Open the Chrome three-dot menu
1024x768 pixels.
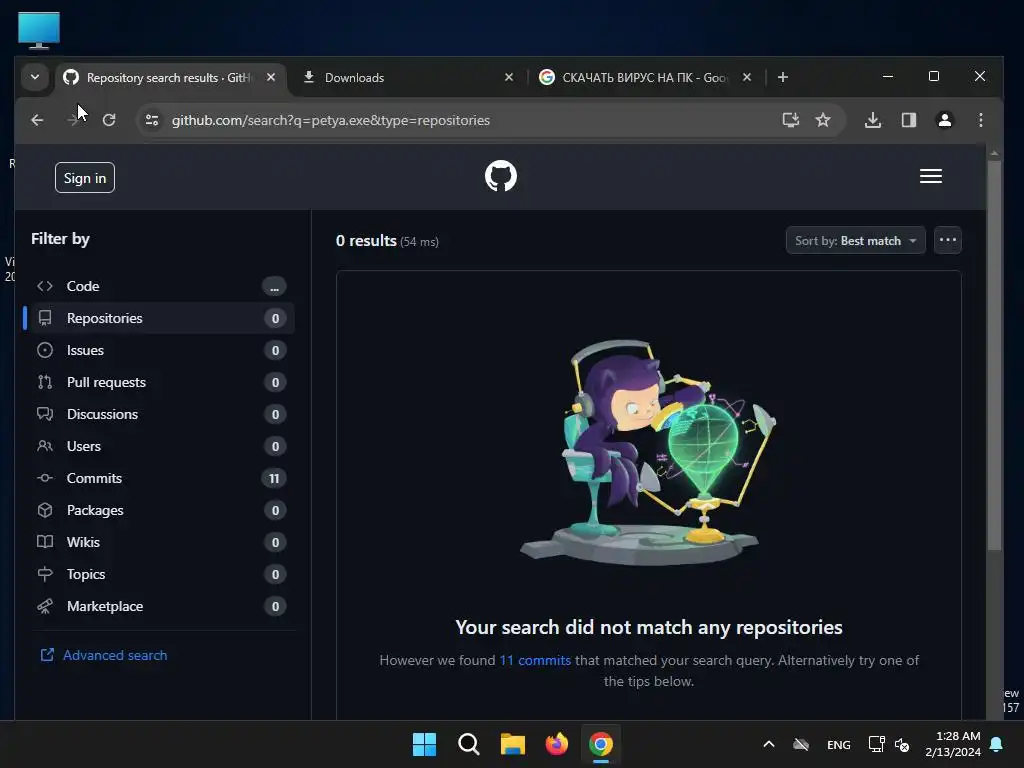pyautogui.click(x=980, y=120)
